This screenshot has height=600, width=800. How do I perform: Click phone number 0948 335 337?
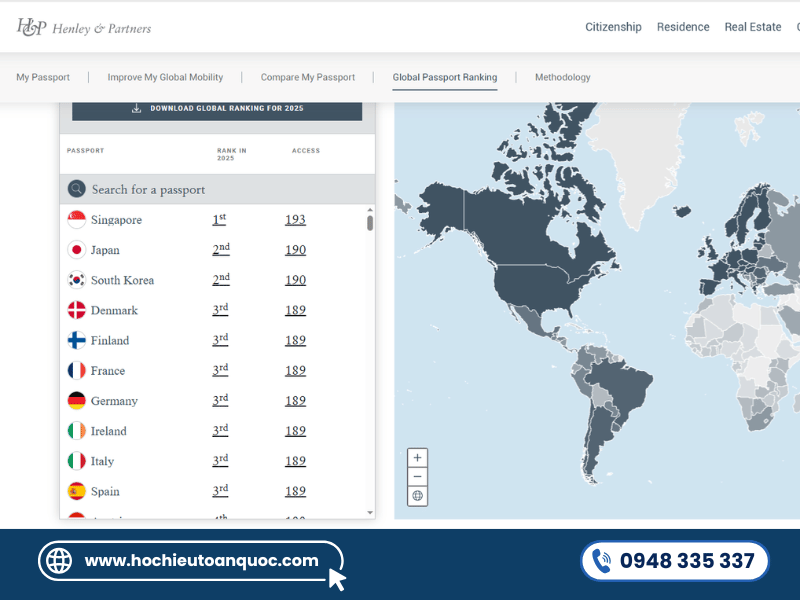coord(687,561)
